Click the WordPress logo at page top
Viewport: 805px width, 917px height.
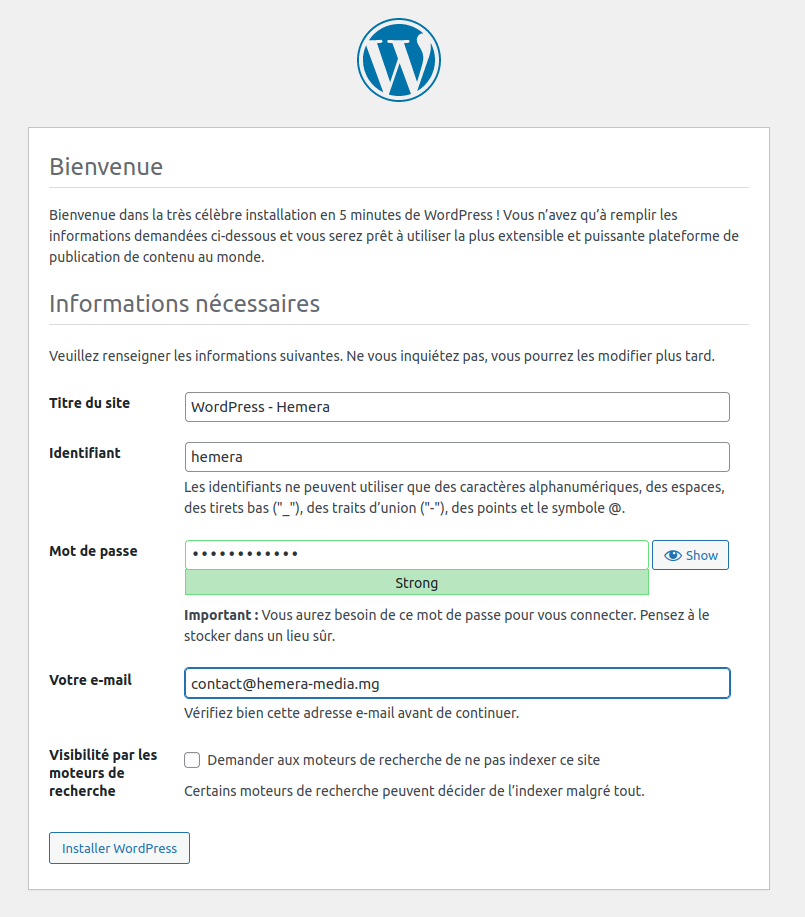pos(399,60)
